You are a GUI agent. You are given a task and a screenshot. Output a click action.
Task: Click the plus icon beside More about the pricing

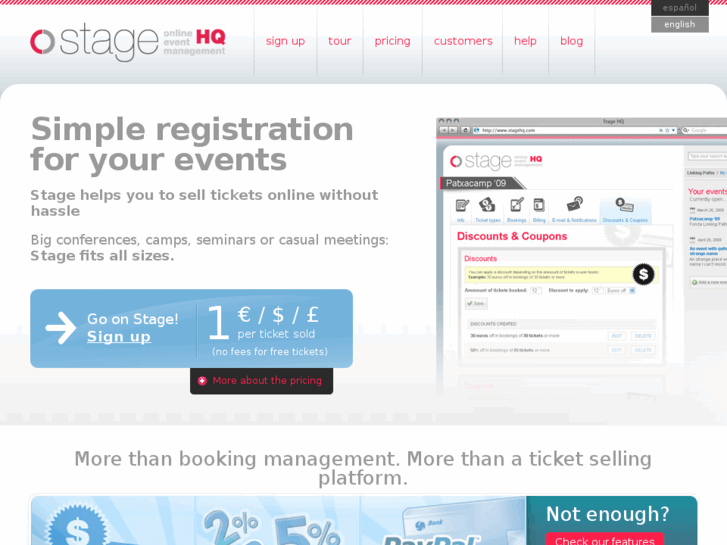[x=202, y=381]
